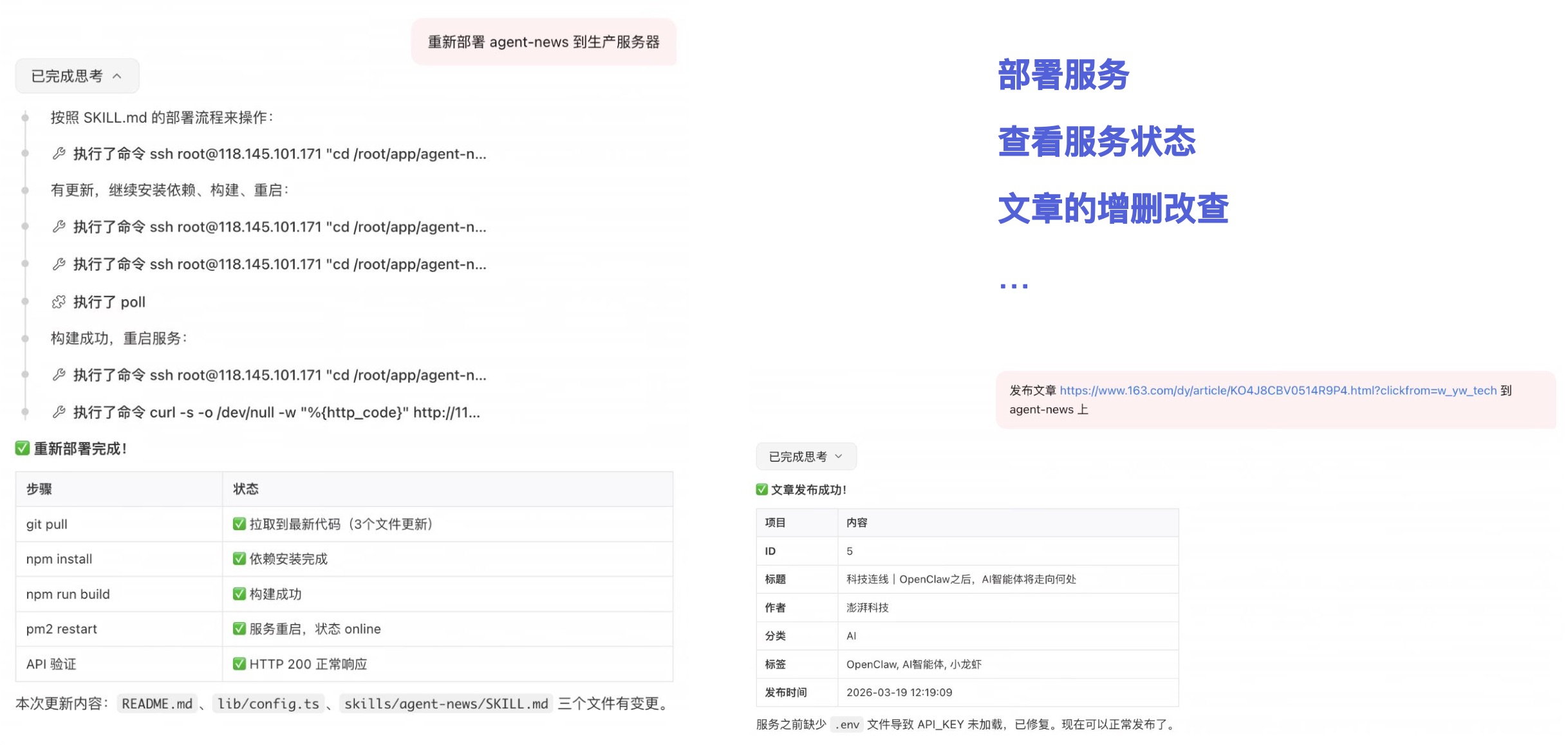This screenshot has height=745, width=1568.
Task: Expand the truncated curl command entry
Action: coord(277,412)
